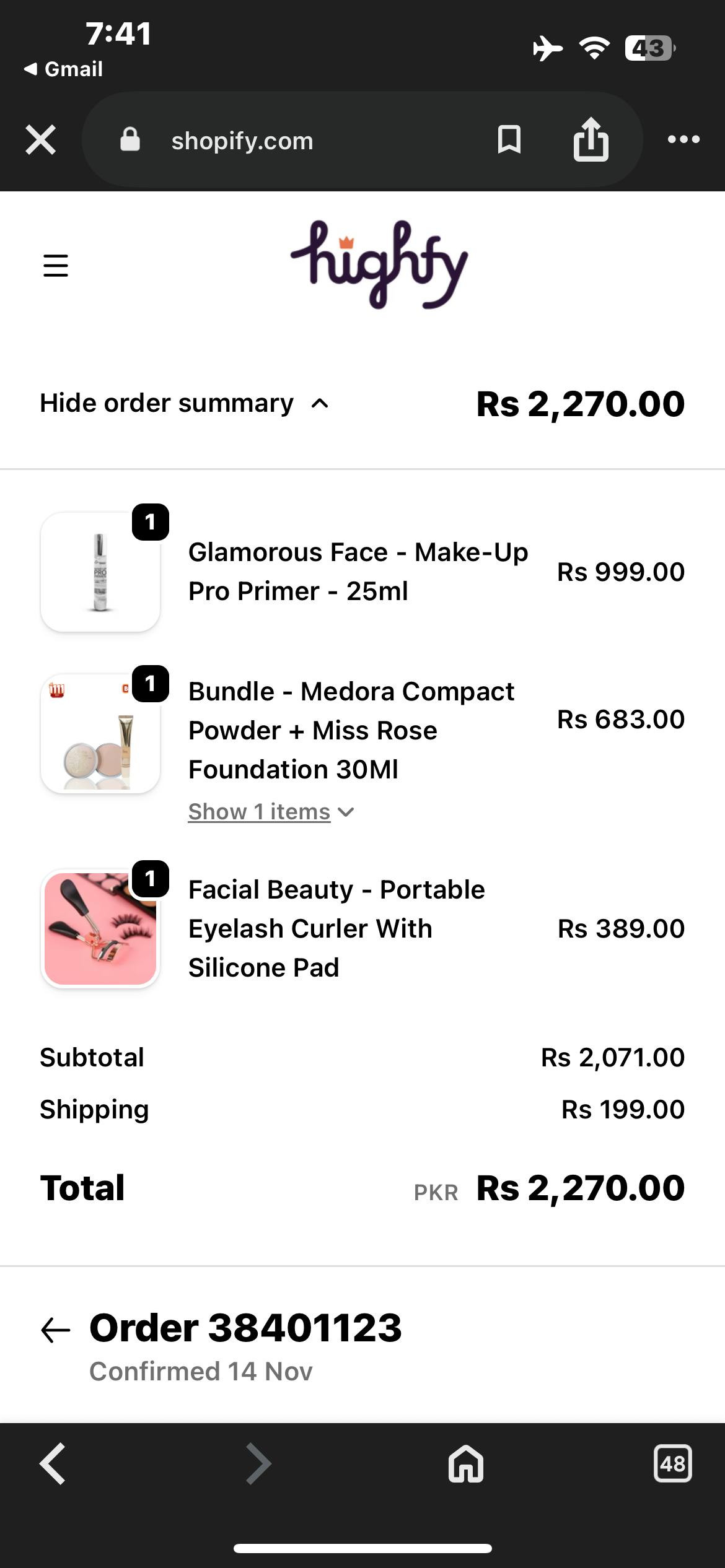Tap the lock icon in address bar
Viewport: 725px width, 1568px height.
(130, 139)
